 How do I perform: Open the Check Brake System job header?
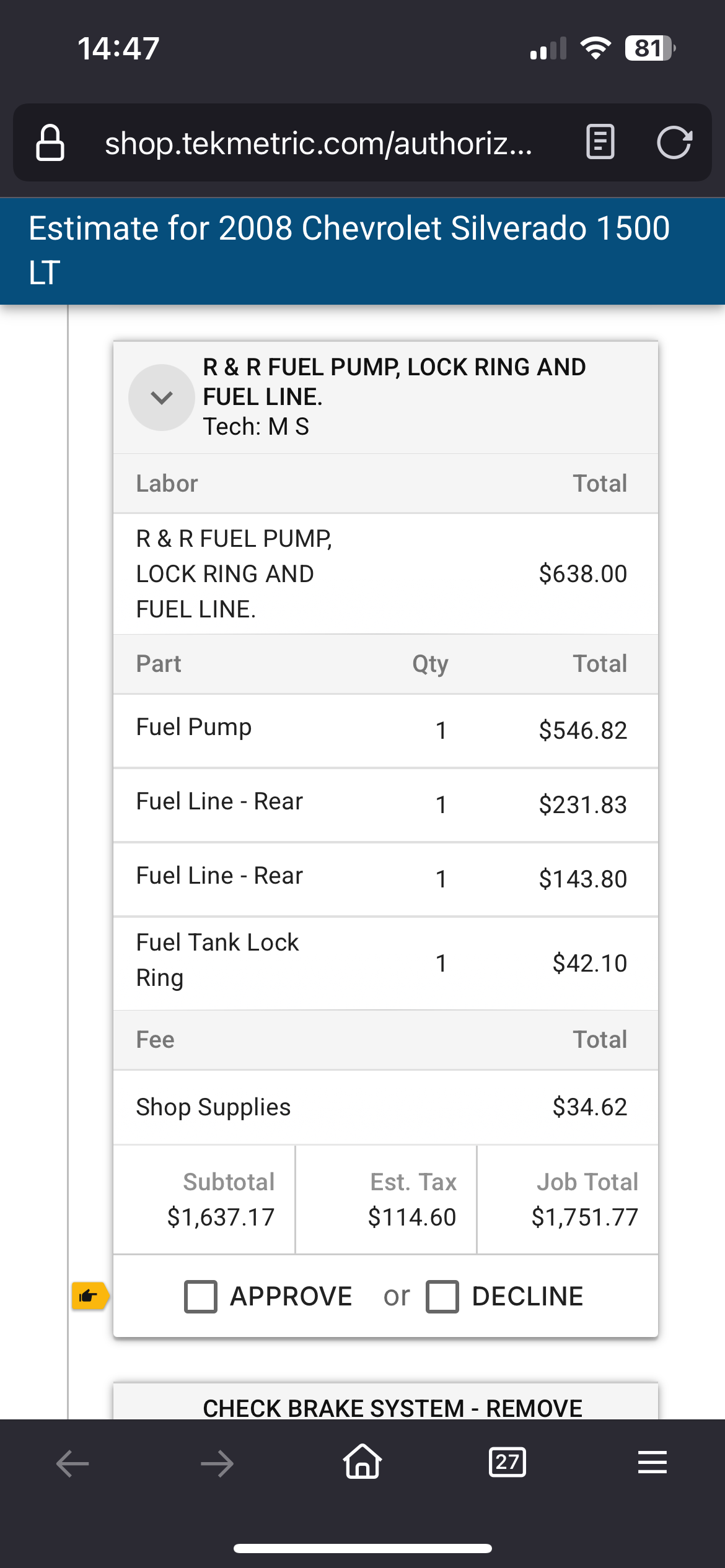click(x=385, y=1401)
